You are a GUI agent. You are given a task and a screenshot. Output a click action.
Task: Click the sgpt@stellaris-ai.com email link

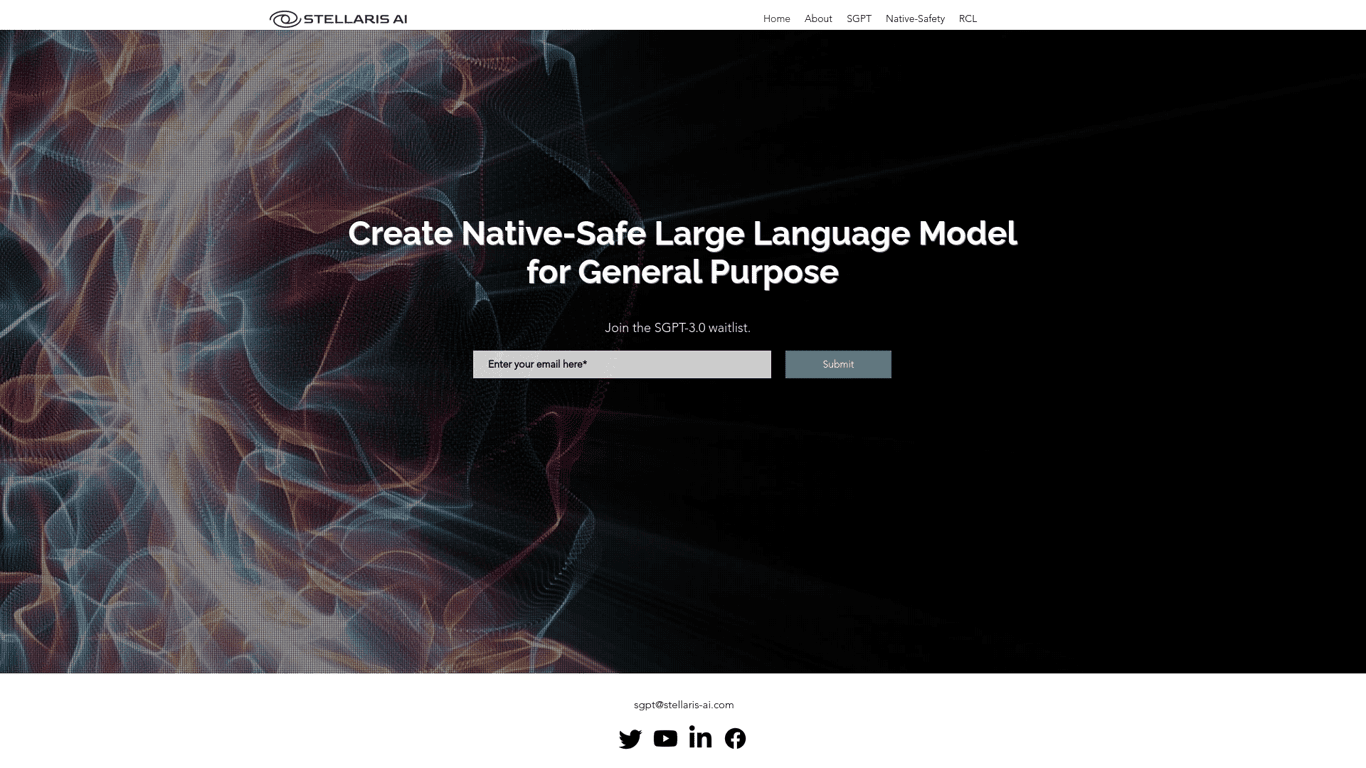click(683, 705)
